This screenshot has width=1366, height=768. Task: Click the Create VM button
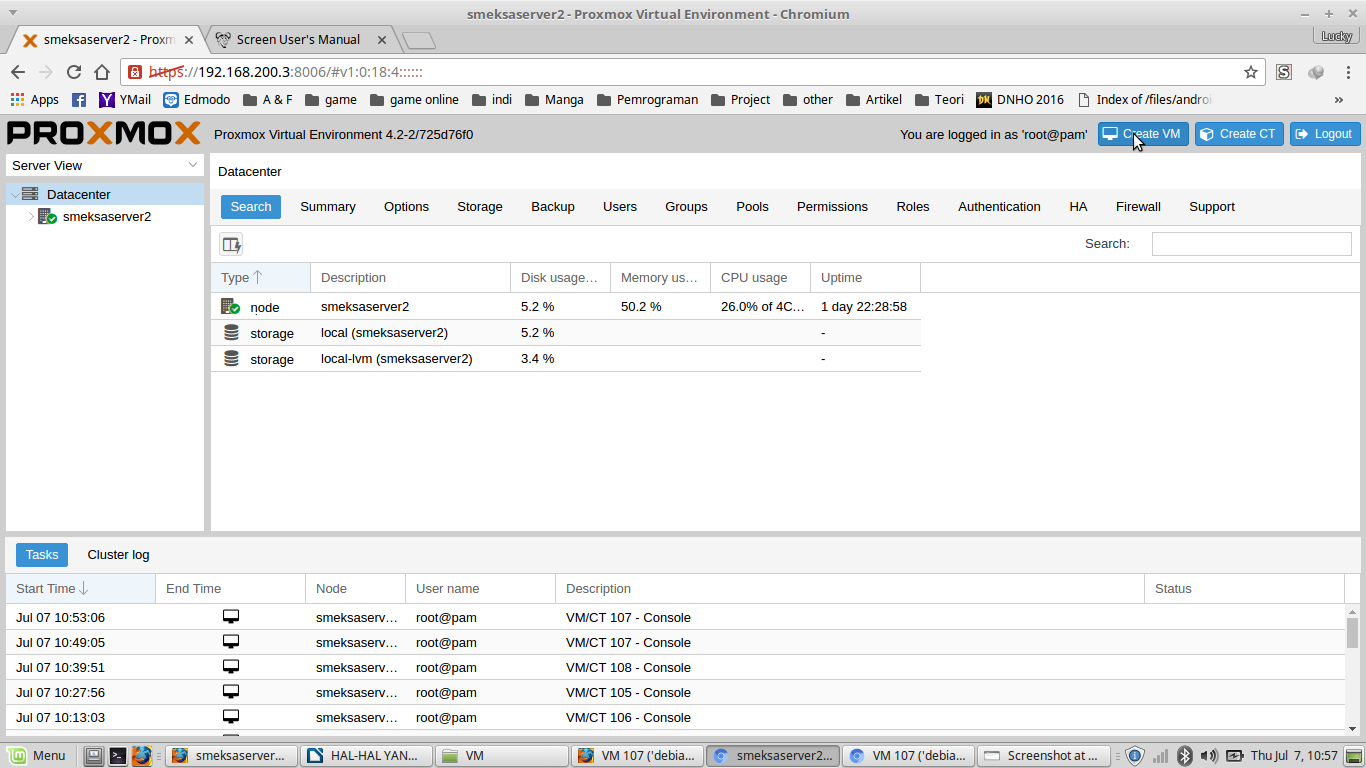(x=1143, y=134)
